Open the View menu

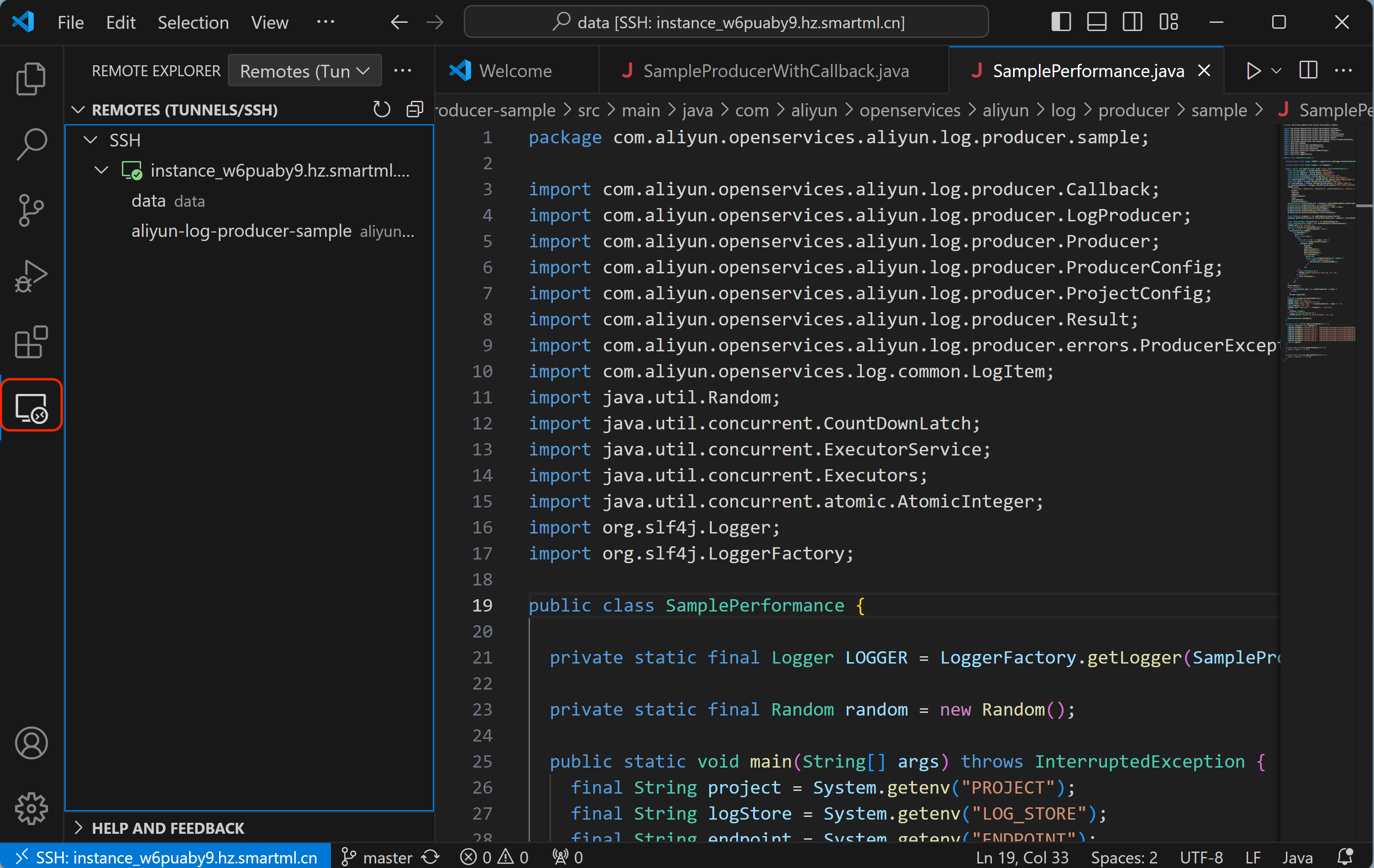(x=269, y=22)
